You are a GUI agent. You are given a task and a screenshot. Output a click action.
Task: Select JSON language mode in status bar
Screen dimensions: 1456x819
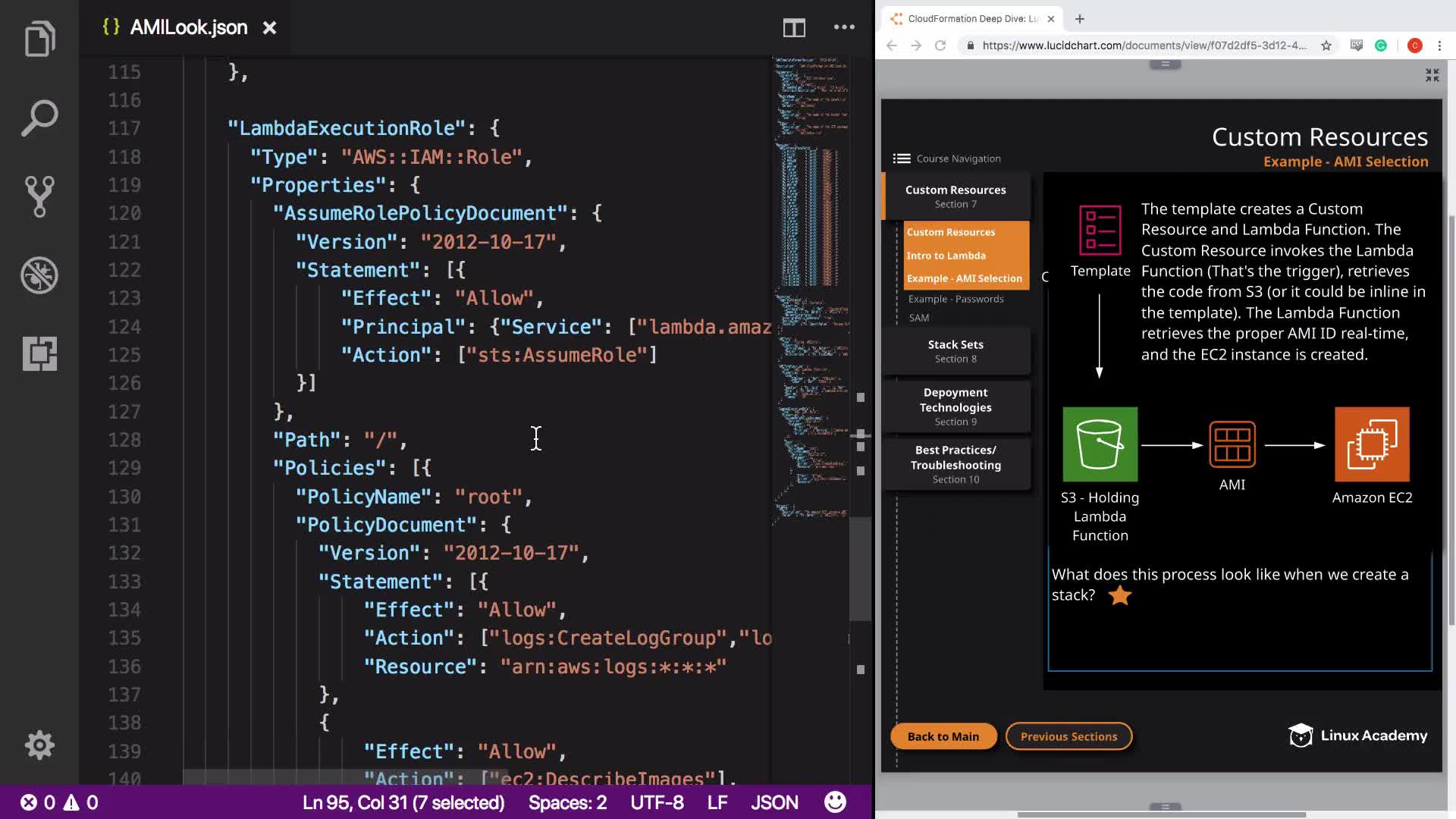pyautogui.click(x=774, y=802)
